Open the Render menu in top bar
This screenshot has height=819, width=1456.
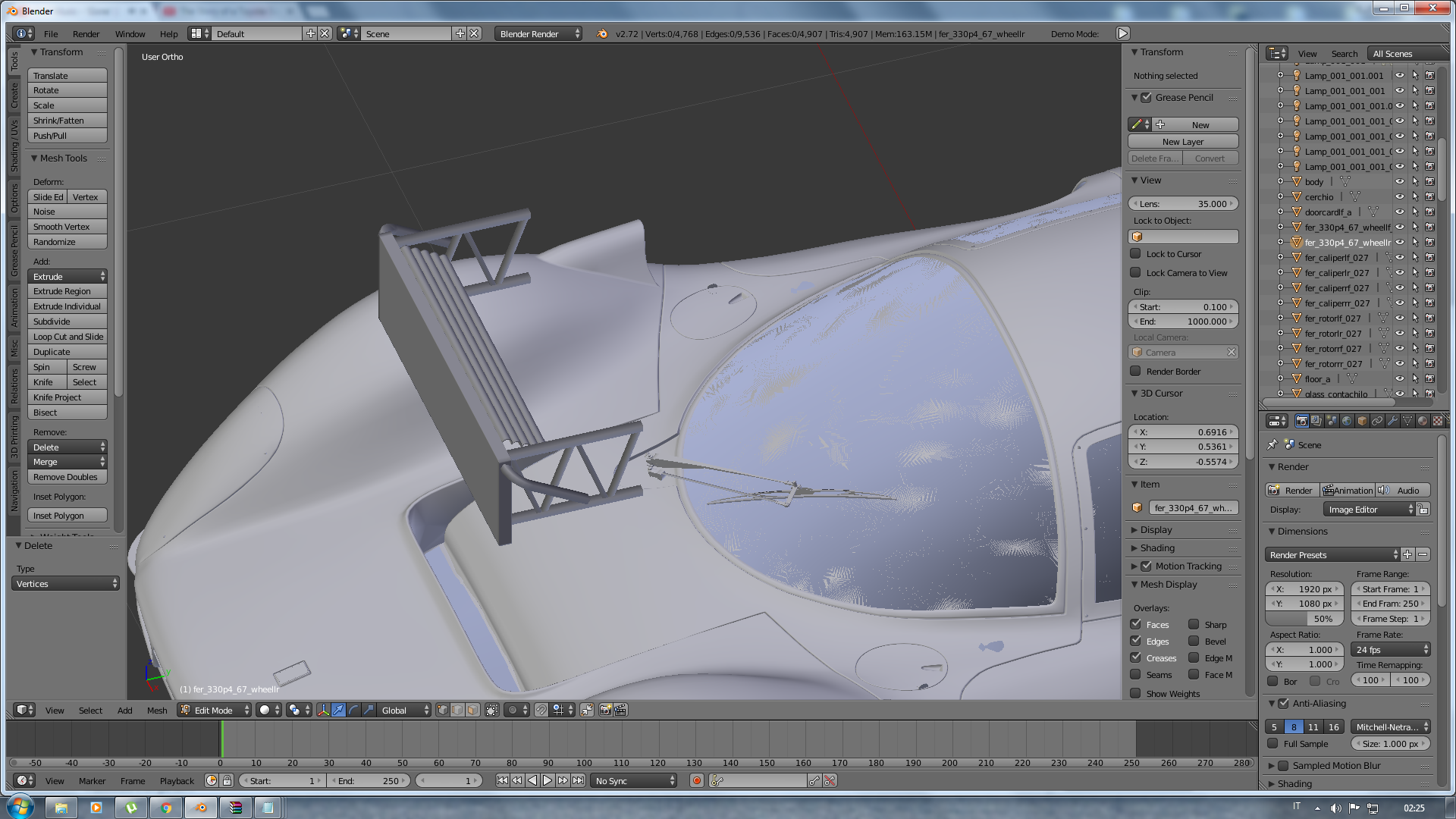(x=86, y=34)
